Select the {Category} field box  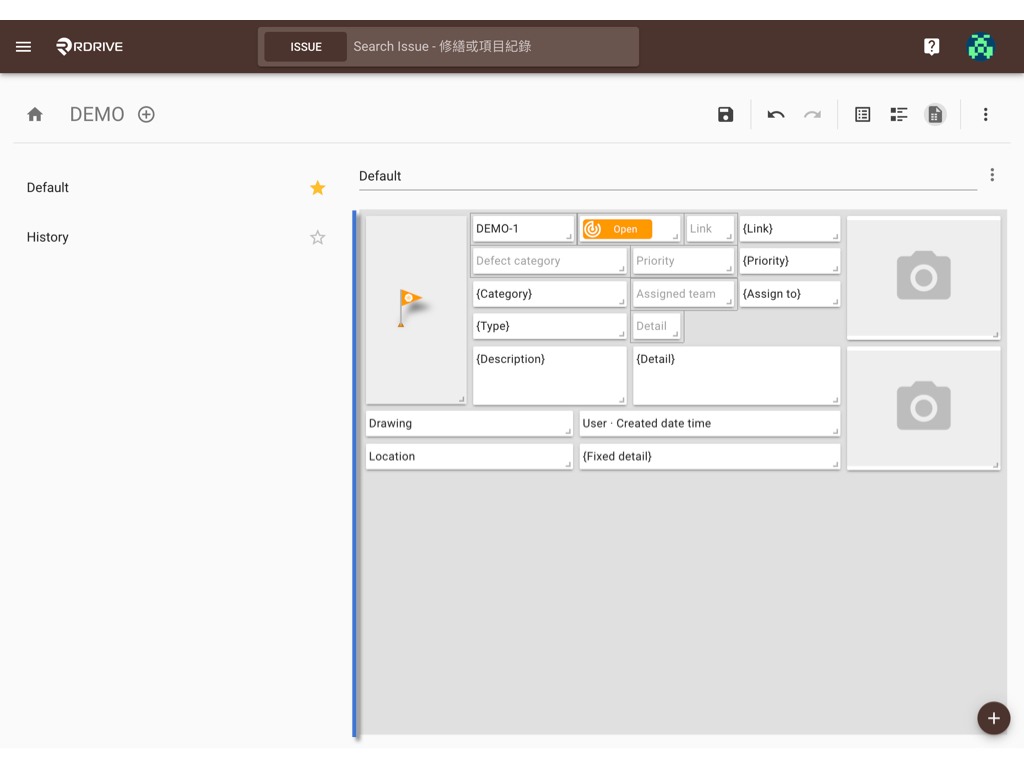549,294
